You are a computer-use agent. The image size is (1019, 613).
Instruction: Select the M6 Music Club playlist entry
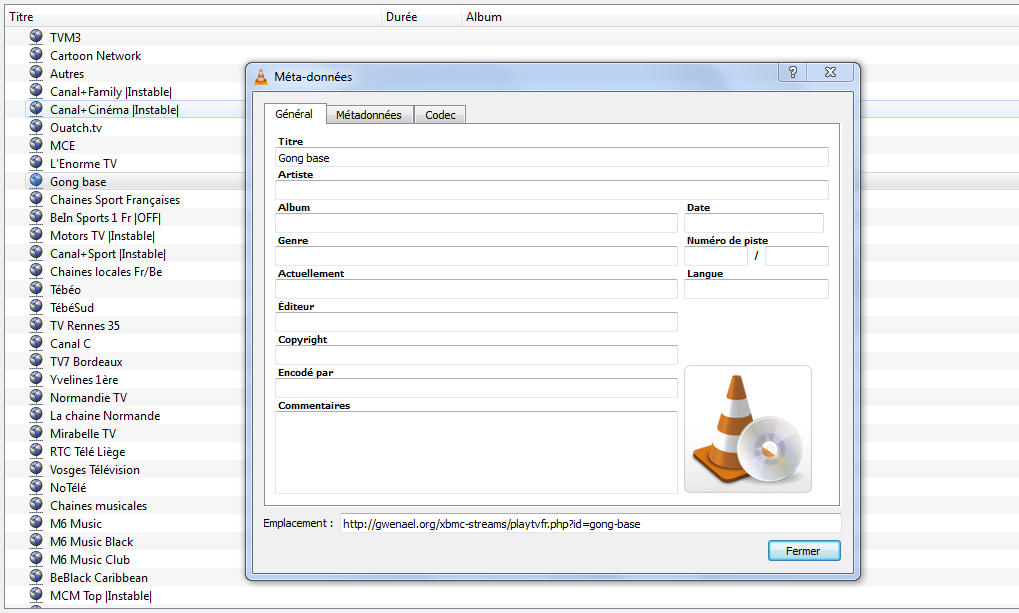coord(90,560)
